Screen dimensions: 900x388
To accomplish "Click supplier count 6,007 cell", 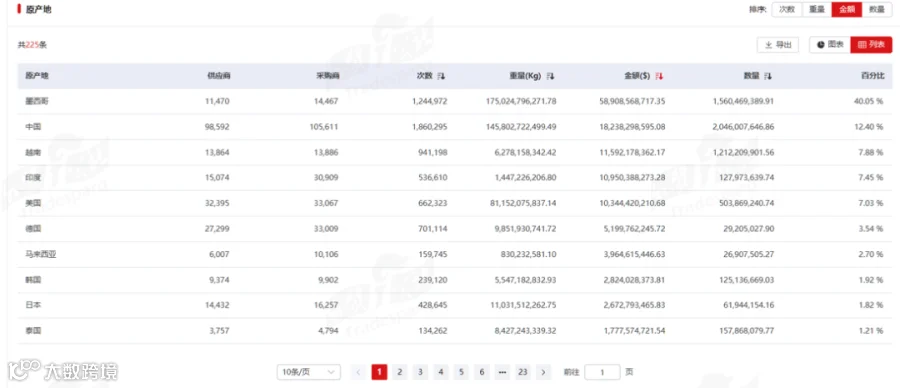I will (219, 254).
